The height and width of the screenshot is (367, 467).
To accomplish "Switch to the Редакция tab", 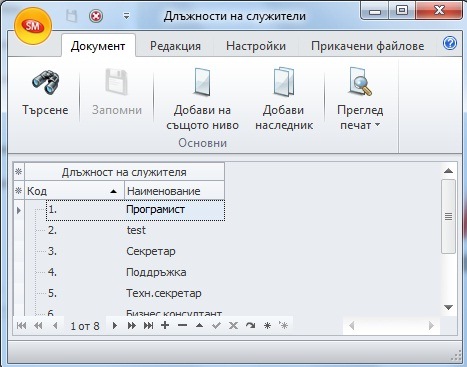I will (175, 46).
